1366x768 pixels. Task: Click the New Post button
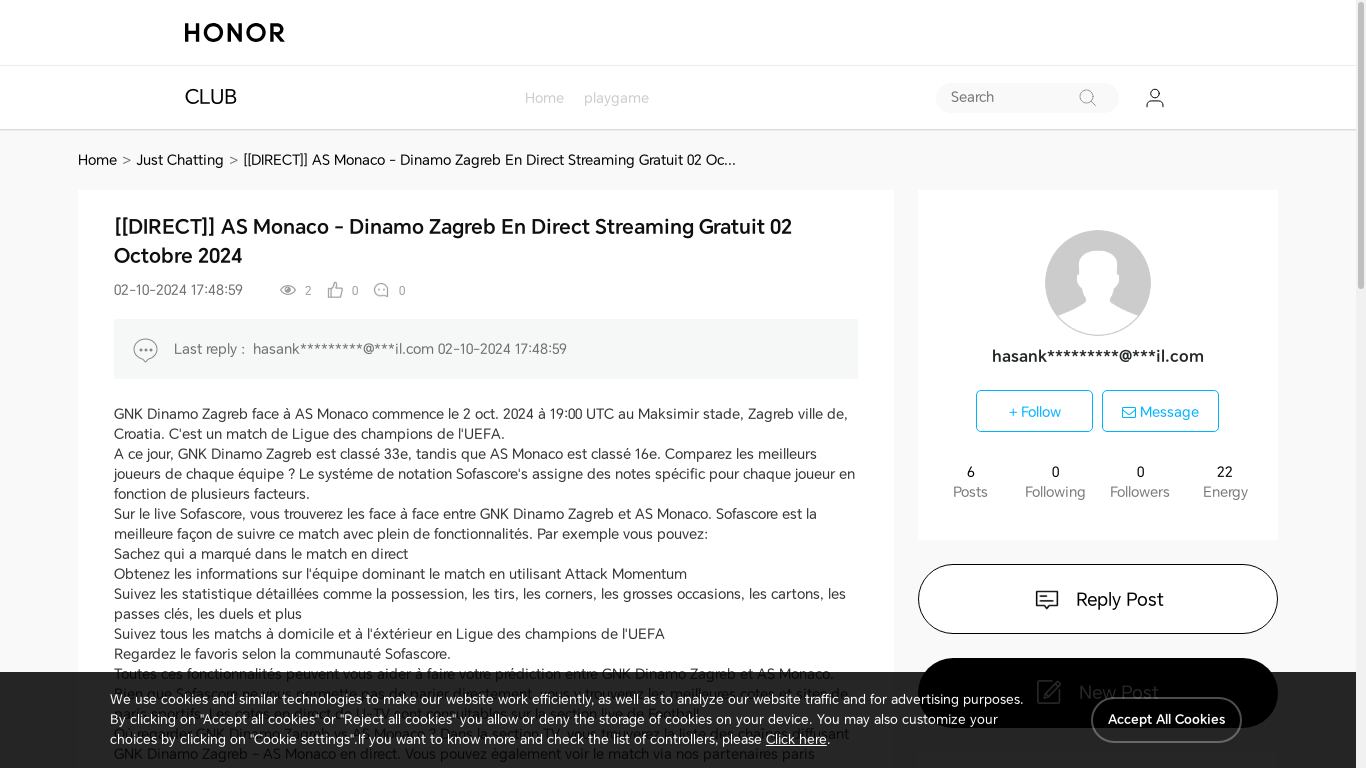[x=1098, y=692]
